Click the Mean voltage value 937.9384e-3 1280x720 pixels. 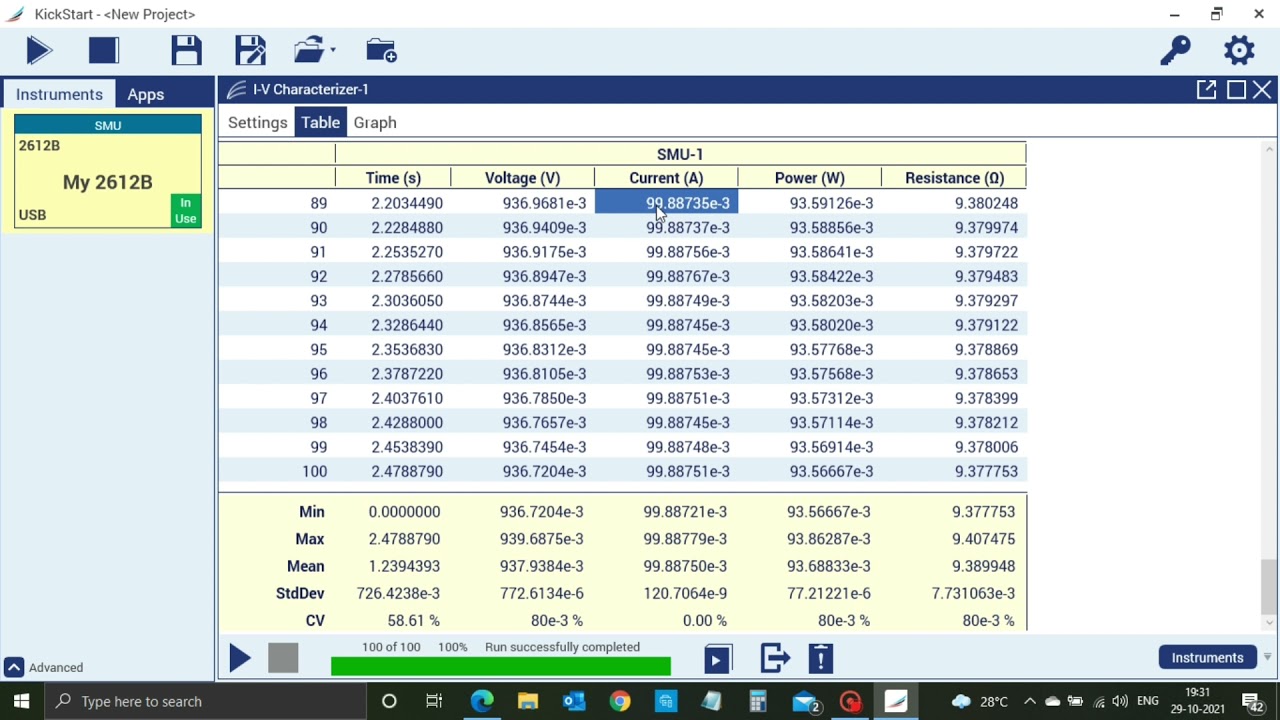pyautogui.click(x=541, y=566)
